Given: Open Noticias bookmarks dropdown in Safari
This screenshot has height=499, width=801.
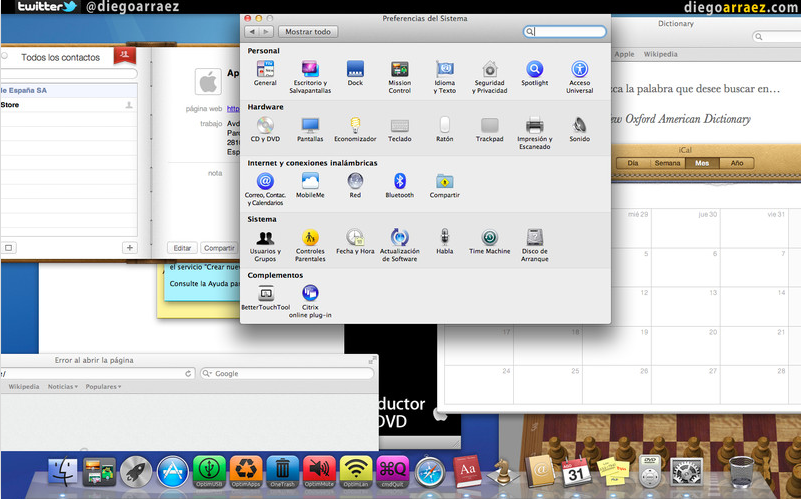Looking at the screenshot, I should [x=63, y=387].
